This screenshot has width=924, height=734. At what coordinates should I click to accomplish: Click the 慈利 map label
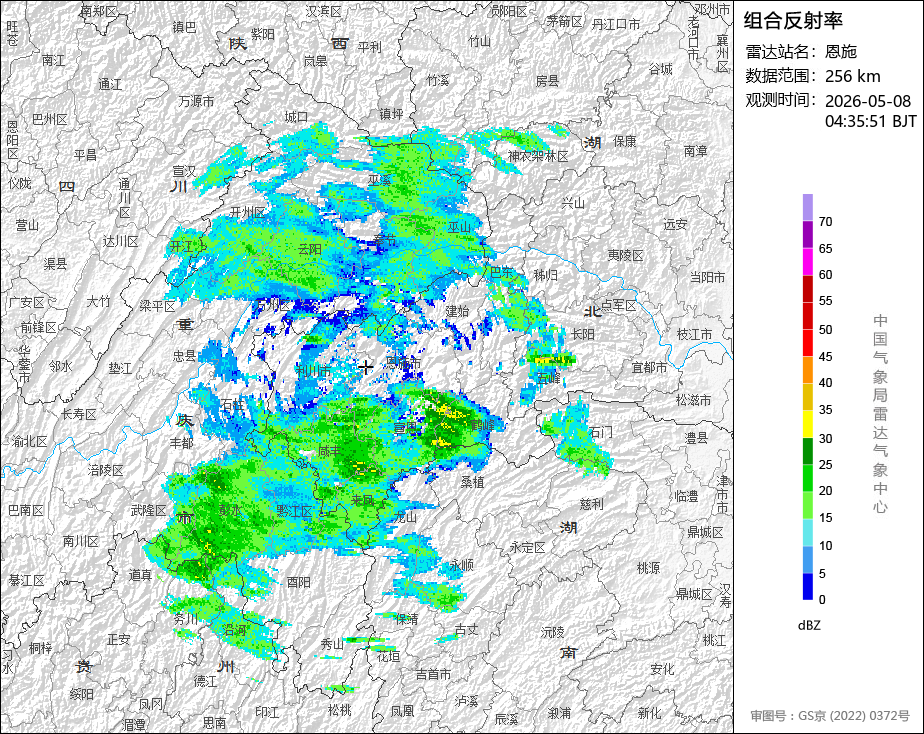592,504
